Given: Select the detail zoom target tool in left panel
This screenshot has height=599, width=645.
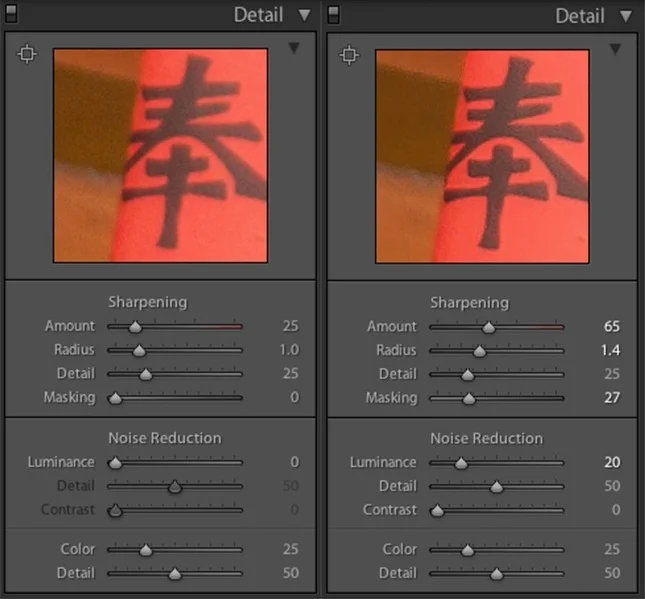Looking at the screenshot, I should point(27,54).
